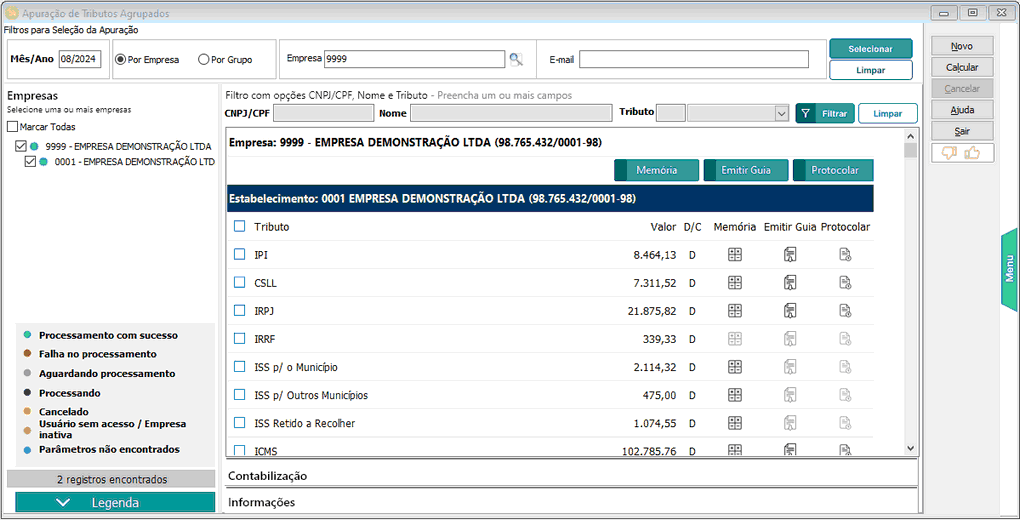Click the E-mail input field

(693, 59)
